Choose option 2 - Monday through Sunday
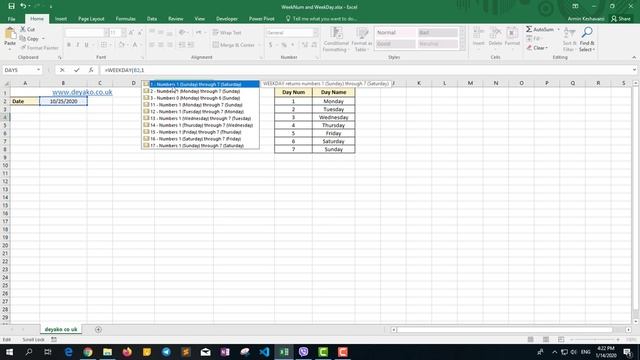Image resolution: width=640 pixels, height=360 pixels. pos(200,91)
